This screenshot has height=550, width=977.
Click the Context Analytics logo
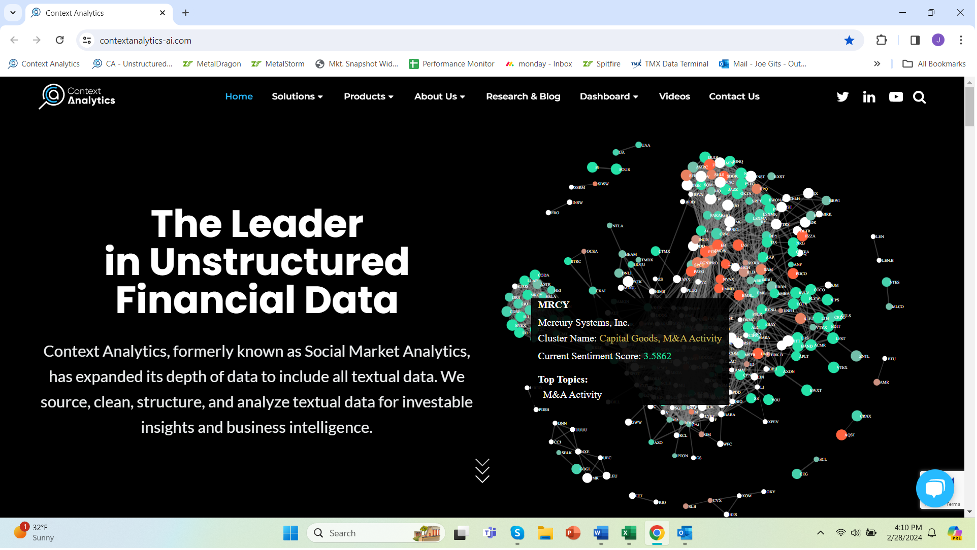click(x=77, y=97)
